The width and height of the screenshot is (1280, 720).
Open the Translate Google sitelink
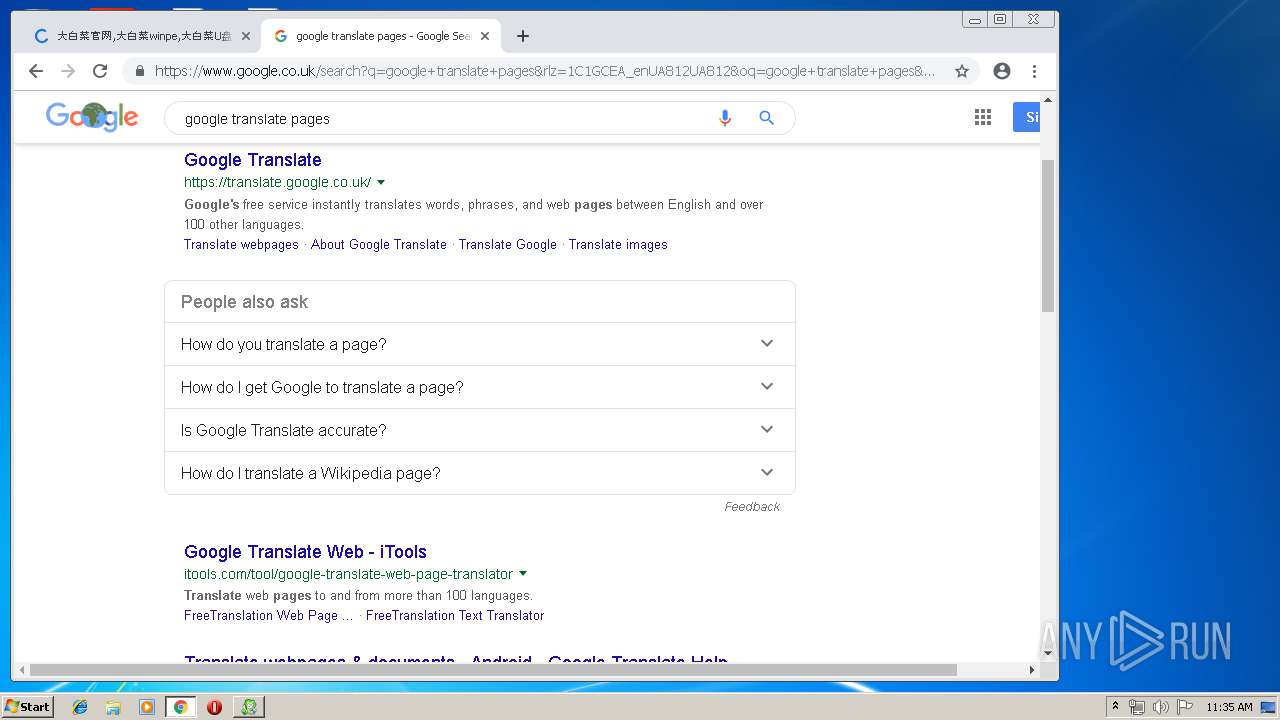(x=508, y=245)
